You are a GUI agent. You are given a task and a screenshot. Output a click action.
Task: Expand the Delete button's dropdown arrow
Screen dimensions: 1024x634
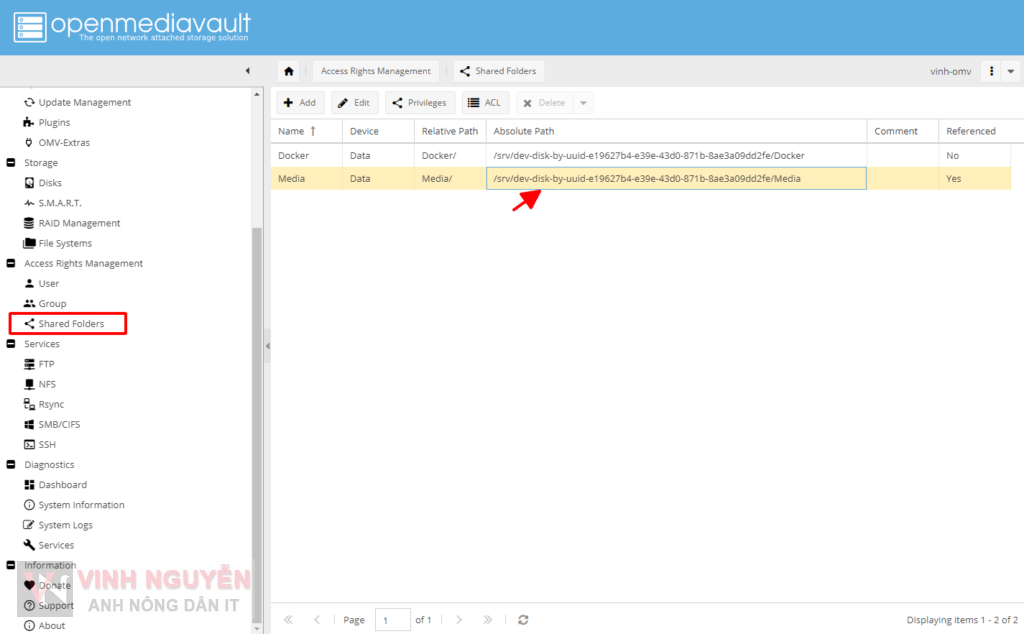coord(583,102)
